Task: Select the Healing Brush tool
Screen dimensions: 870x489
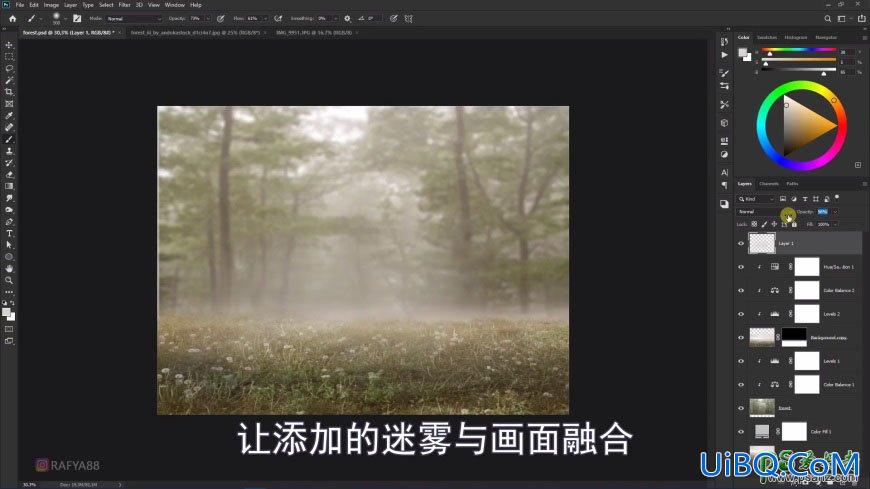Action: point(9,127)
